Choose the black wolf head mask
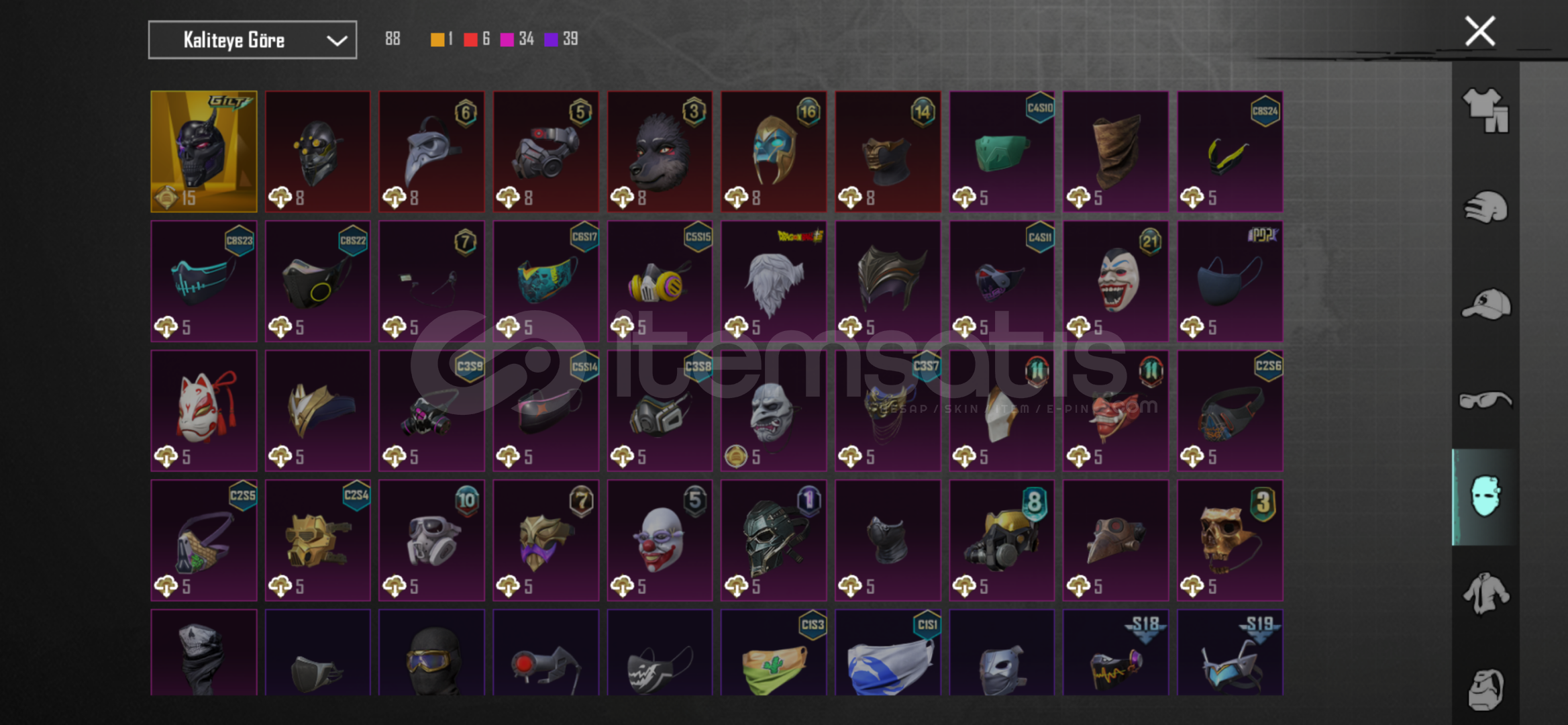Viewport: 1568px width, 725px height. pos(660,152)
